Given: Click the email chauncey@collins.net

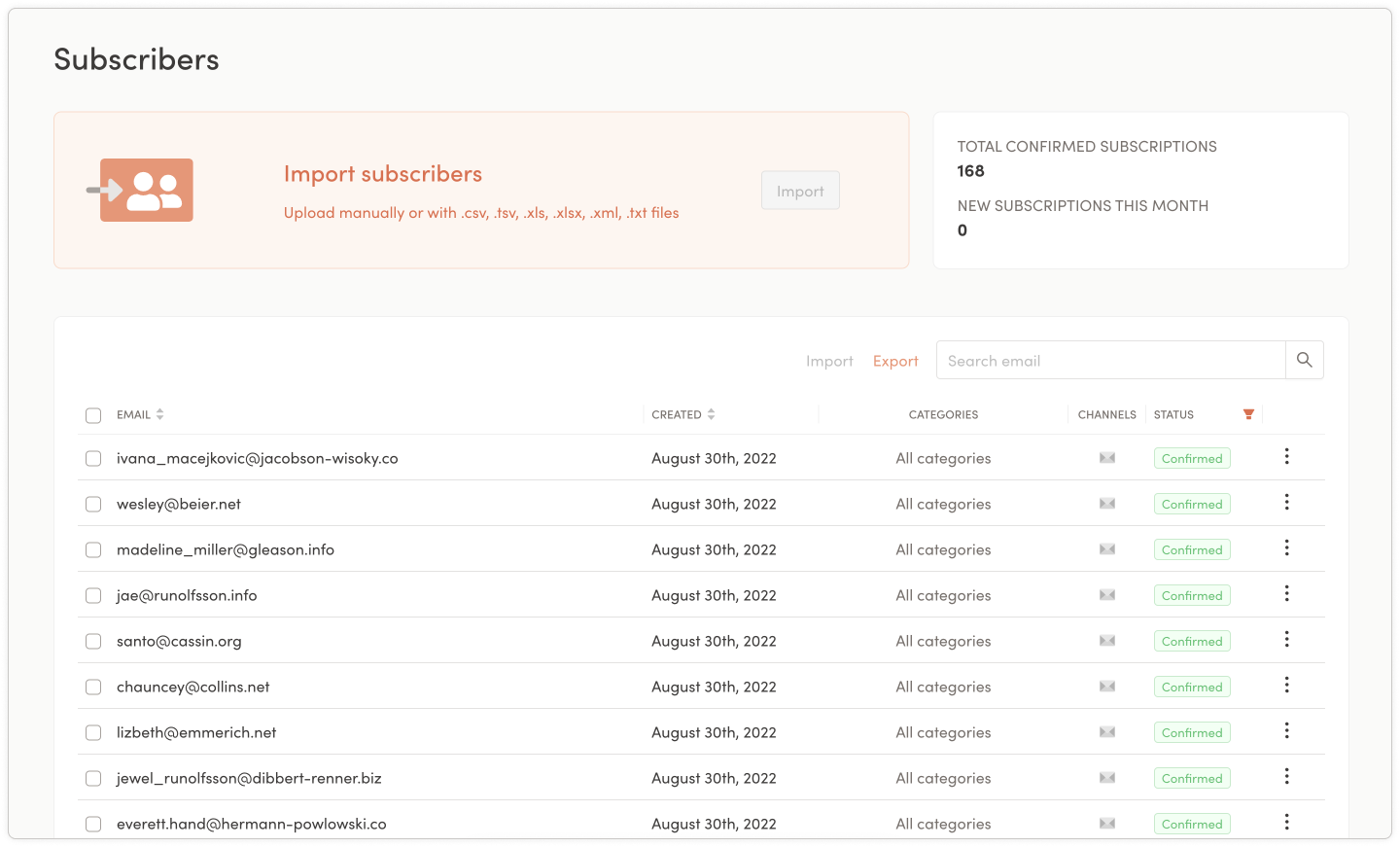Looking at the screenshot, I should [193, 687].
